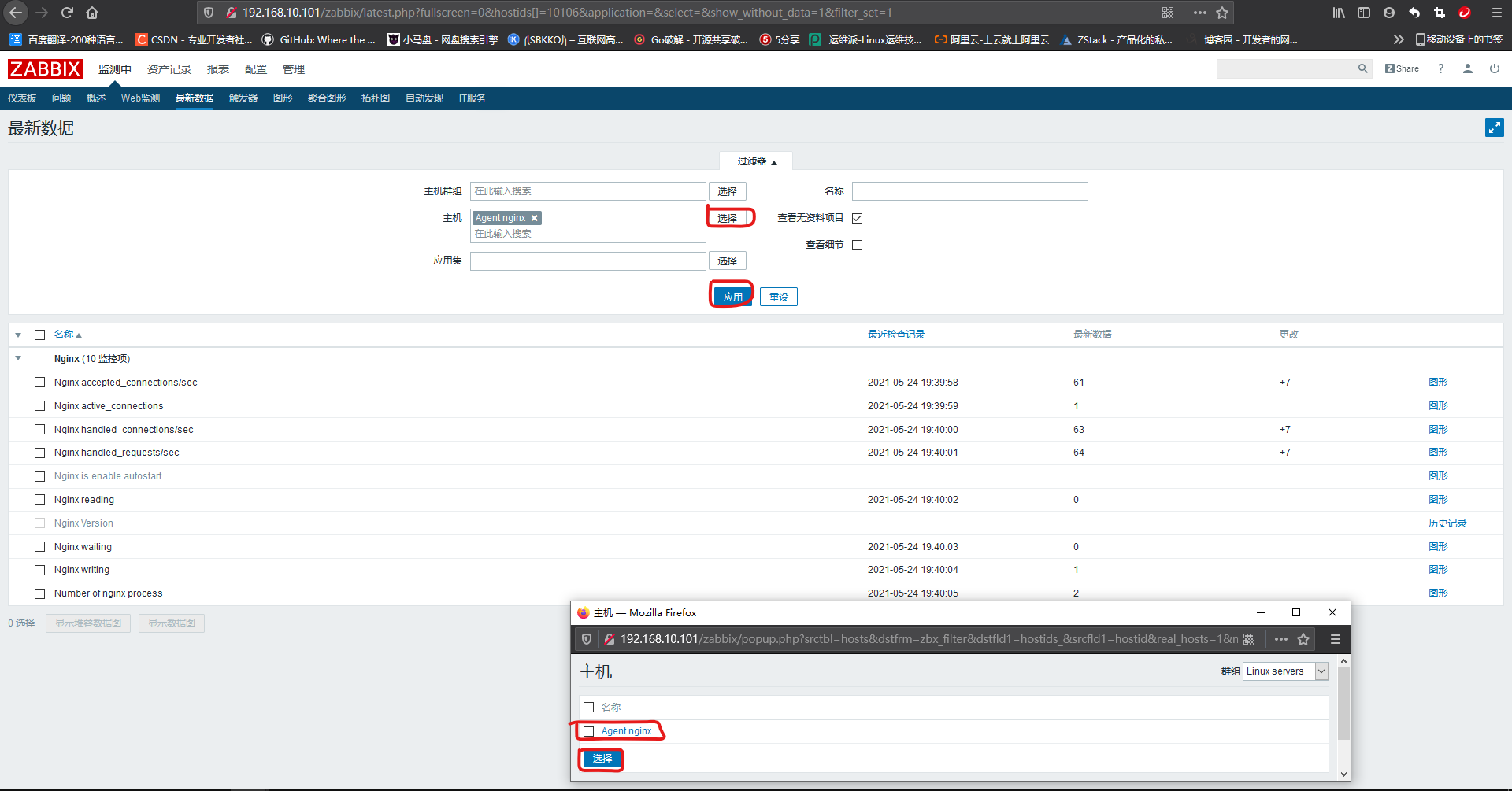The height and width of the screenshot is (791, 1512).
Task: Click the Zabbix search magnifier icon
Action: click(x=1362, y=68)
